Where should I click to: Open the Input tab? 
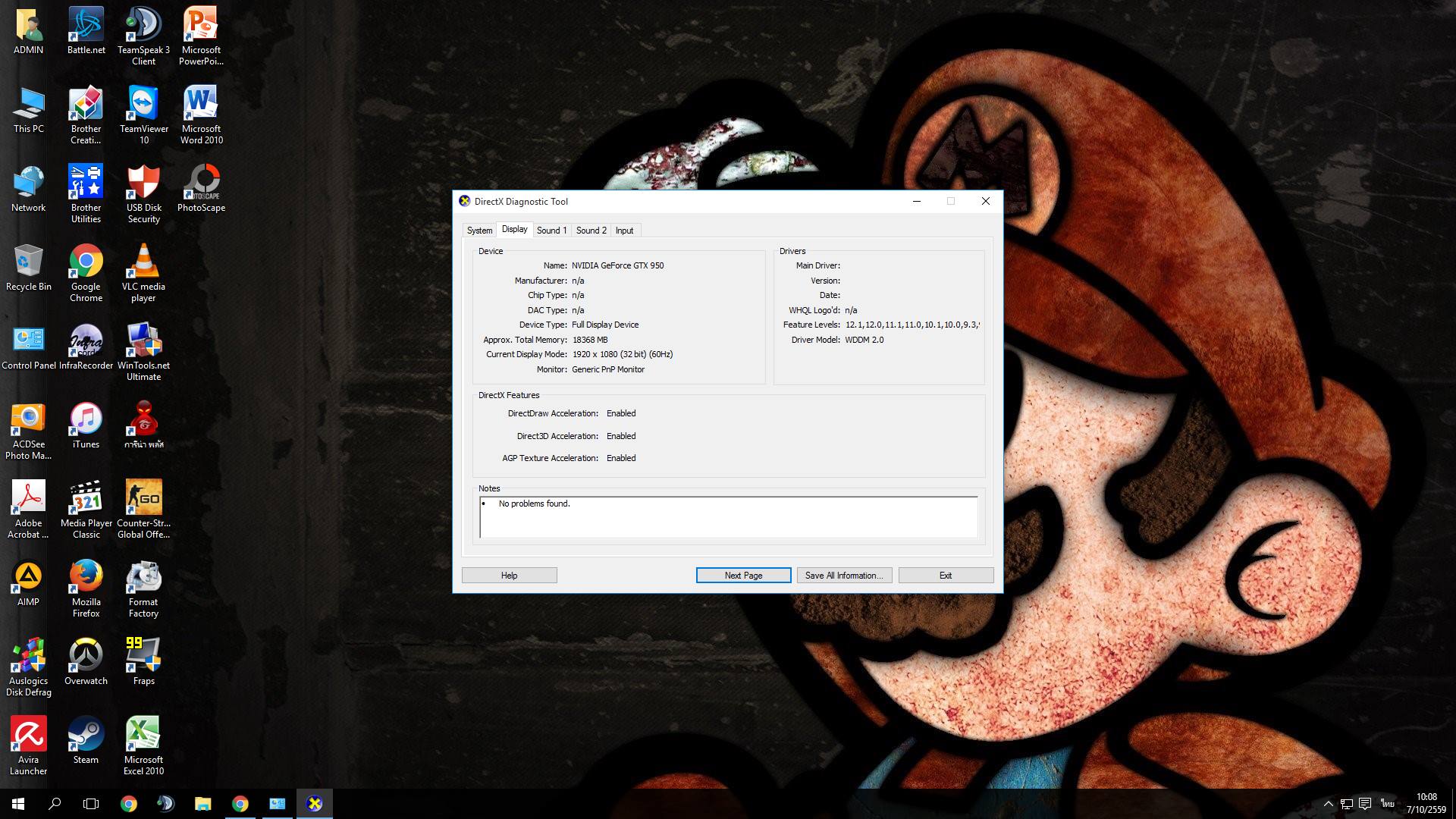tap(624, 231)
